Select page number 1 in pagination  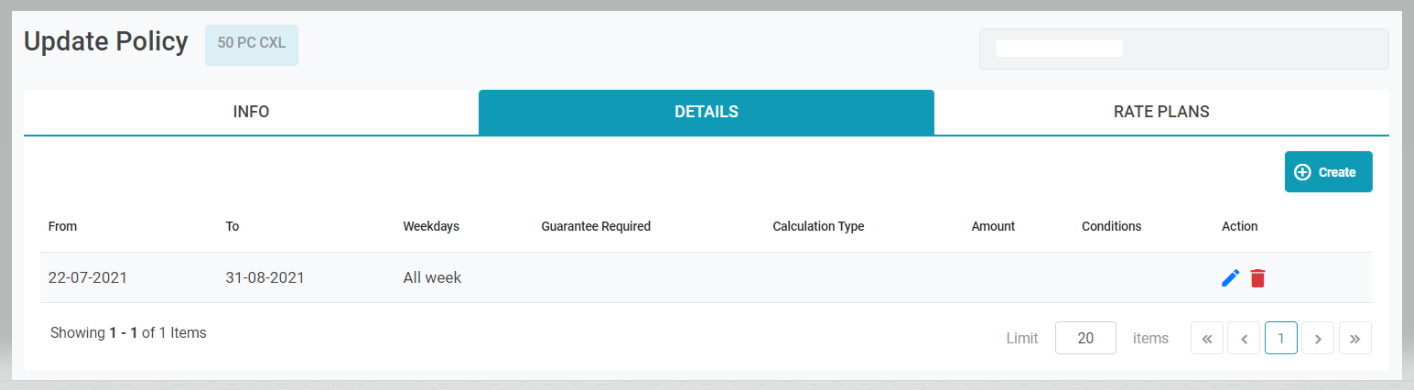[1281, 338]
